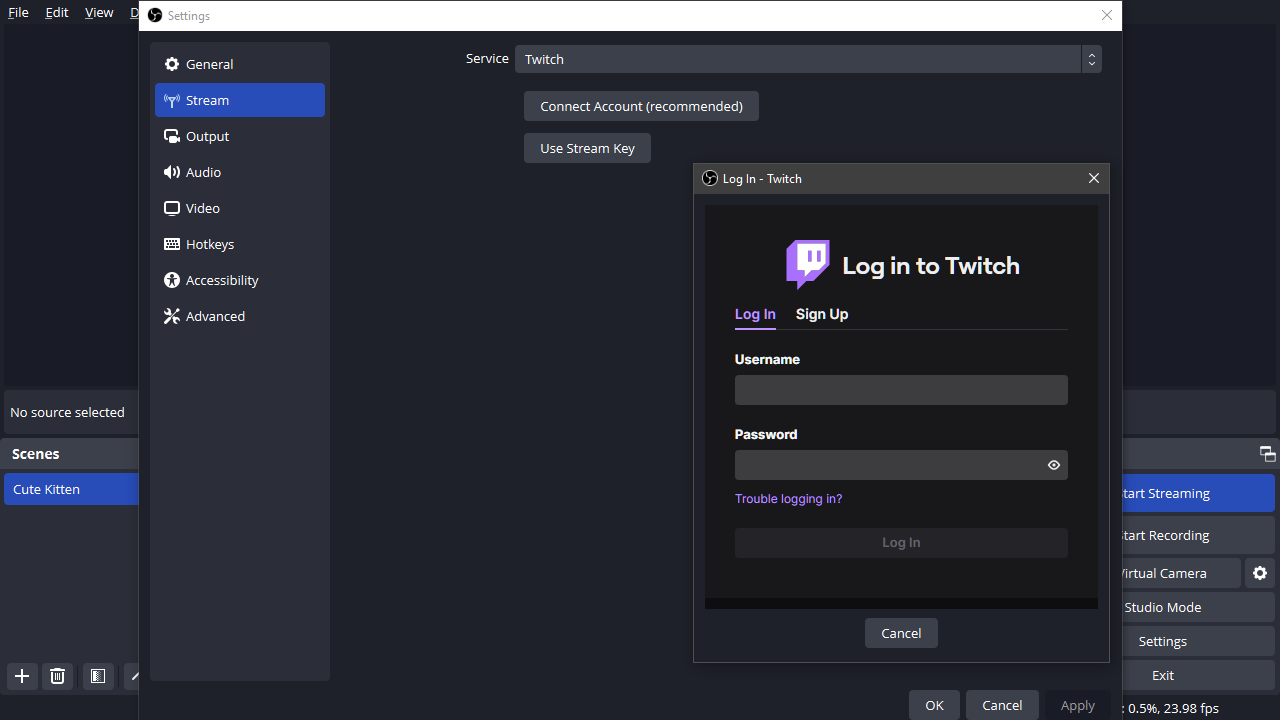Select the Cute Kitten scene

coord(46,489)
